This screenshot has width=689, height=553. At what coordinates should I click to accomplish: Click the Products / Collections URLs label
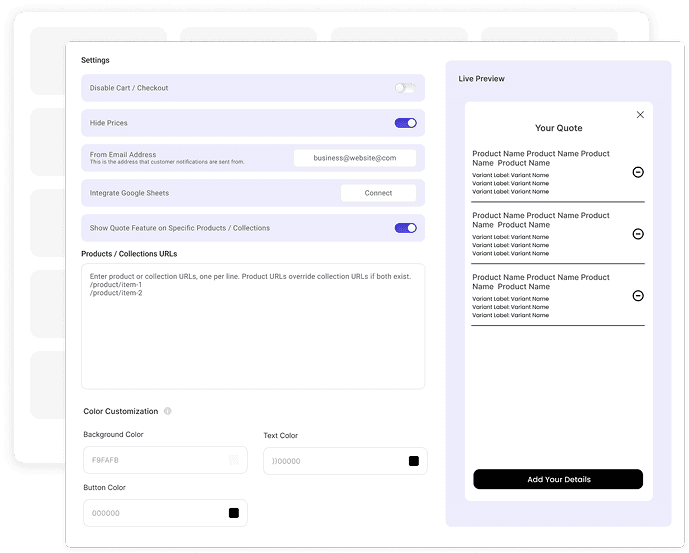129,254
